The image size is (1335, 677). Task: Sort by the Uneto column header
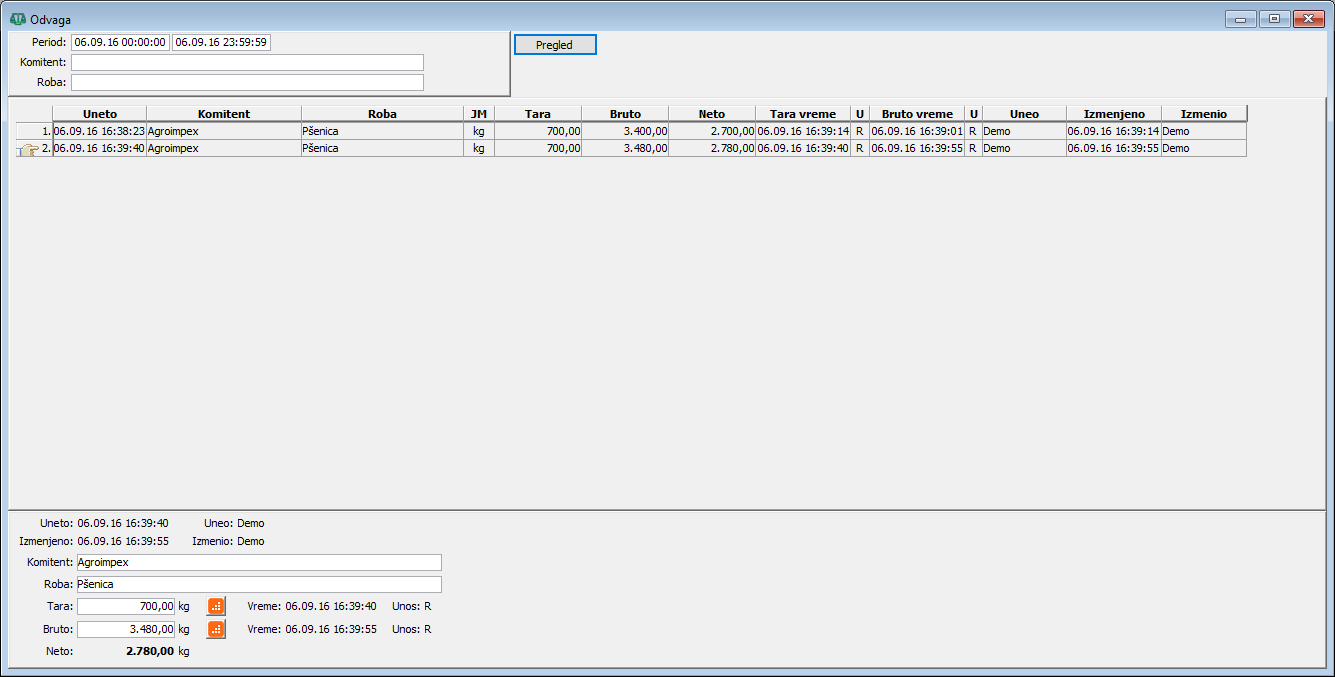(99, 114)
